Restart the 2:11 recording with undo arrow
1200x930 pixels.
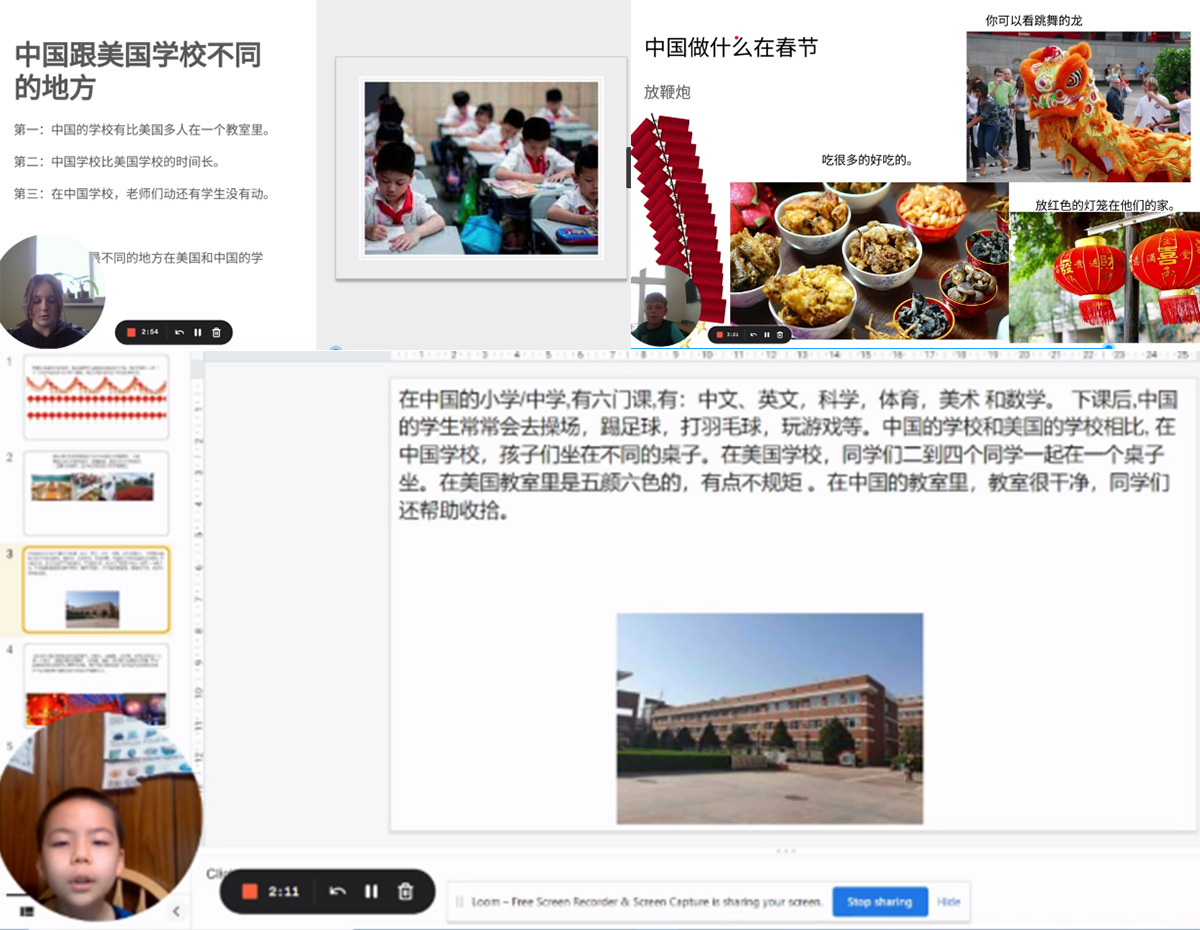pyautogui.click(x=338, y=891)
